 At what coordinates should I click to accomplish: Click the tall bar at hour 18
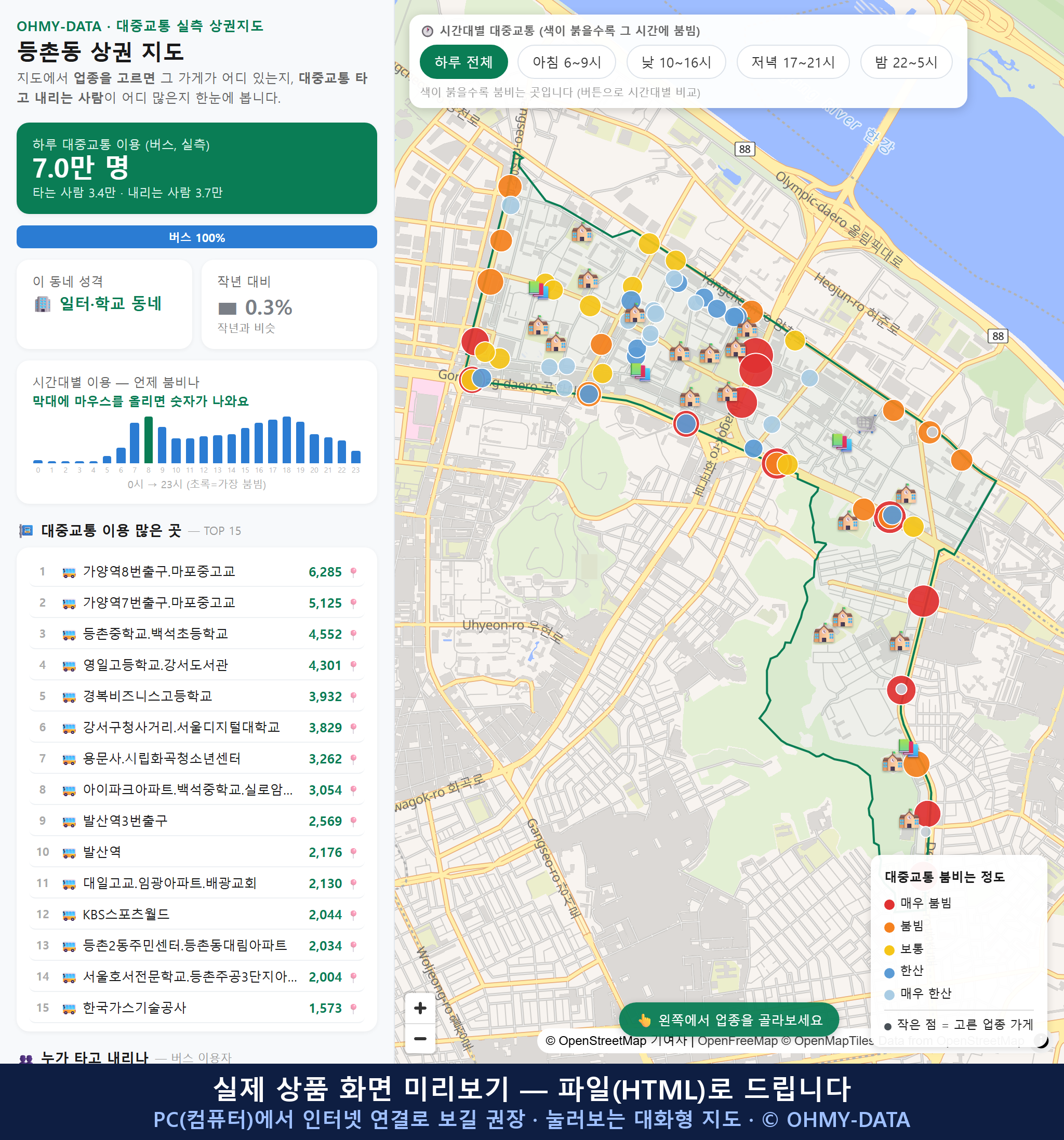pos(287,440)
